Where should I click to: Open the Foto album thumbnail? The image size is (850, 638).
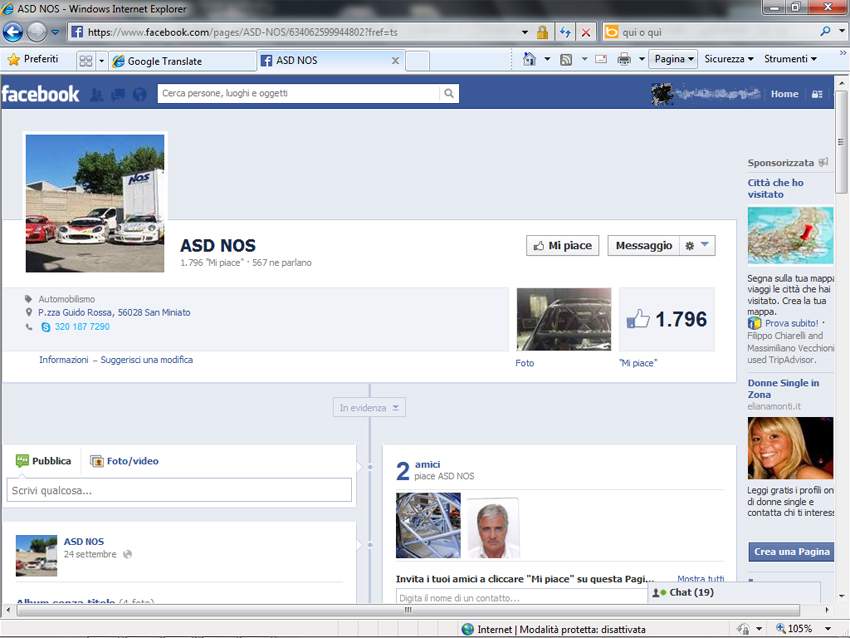coord(563,319)
